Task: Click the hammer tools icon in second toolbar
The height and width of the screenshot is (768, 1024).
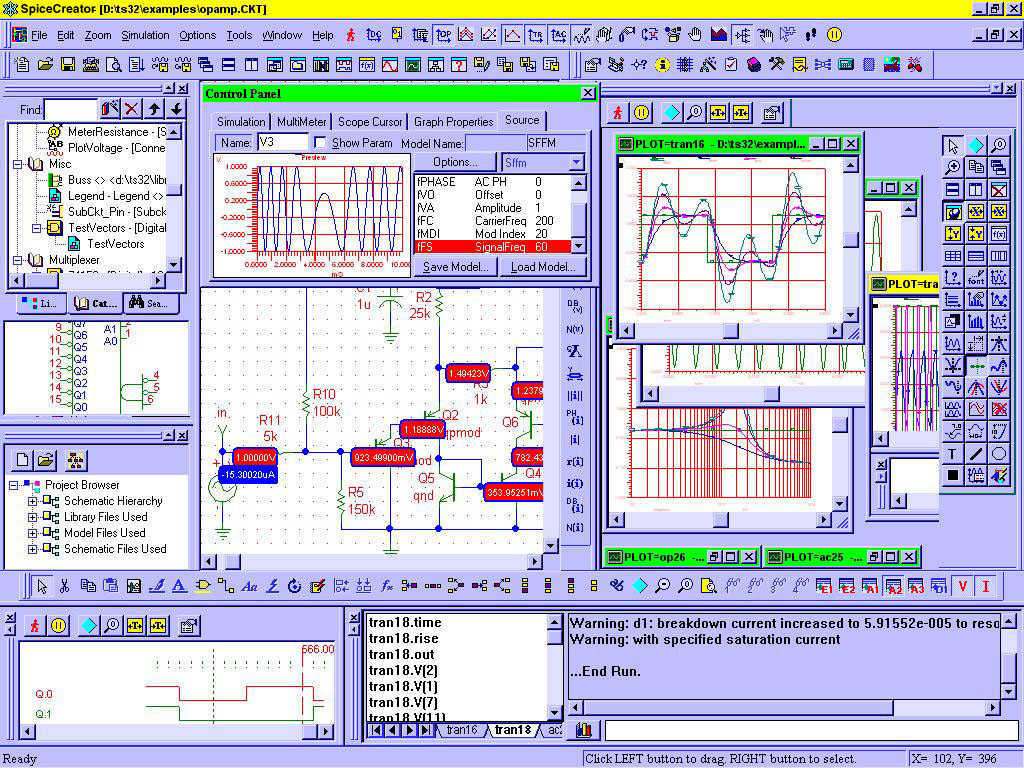Action: [x=776, y=64]
